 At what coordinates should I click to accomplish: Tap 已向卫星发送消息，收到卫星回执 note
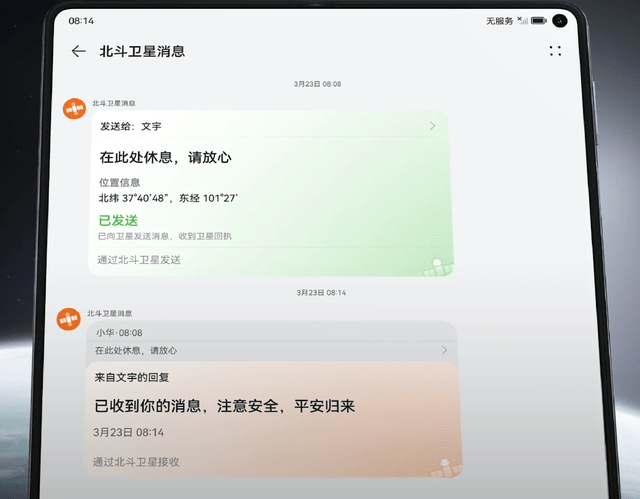pos(164,236)
